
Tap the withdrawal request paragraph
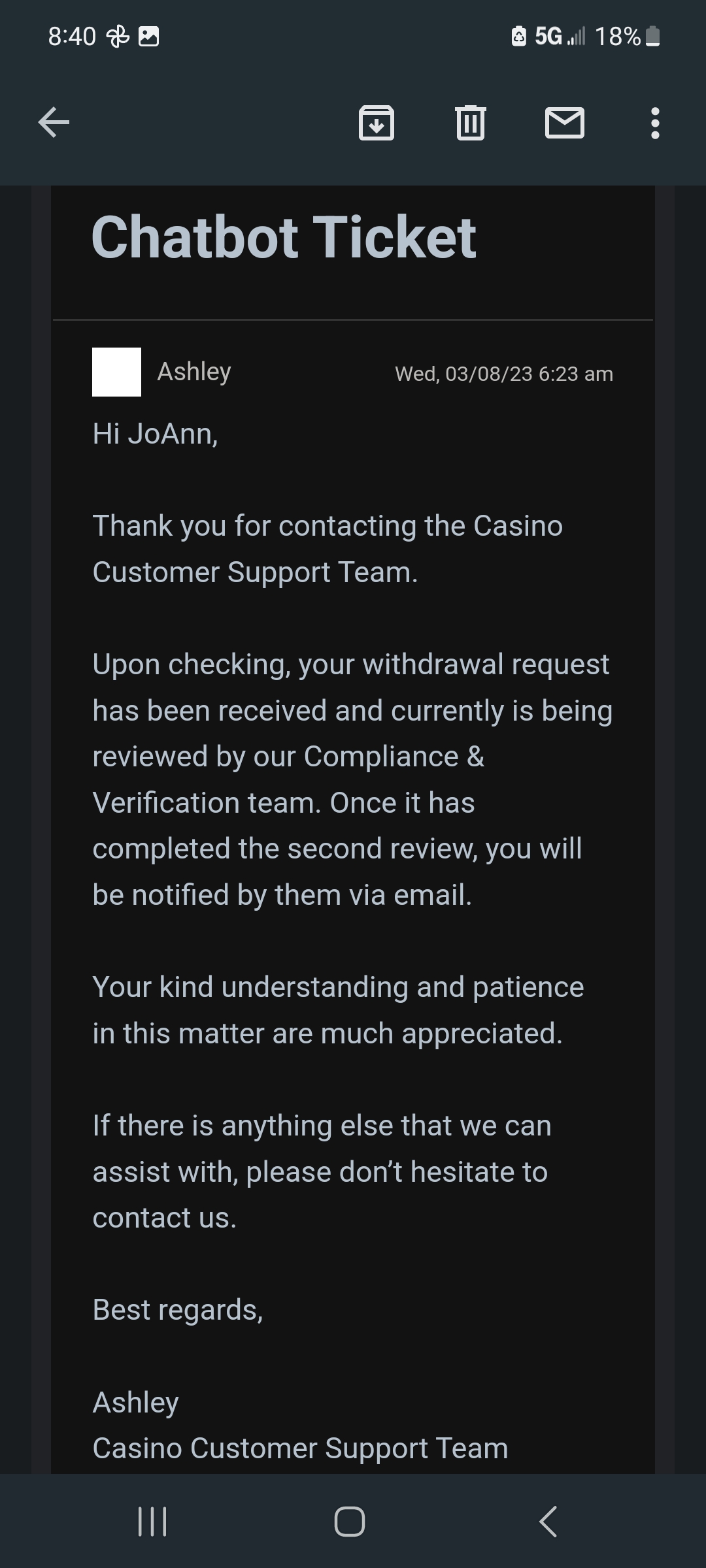pyautogui.click(x=353, y=779)
